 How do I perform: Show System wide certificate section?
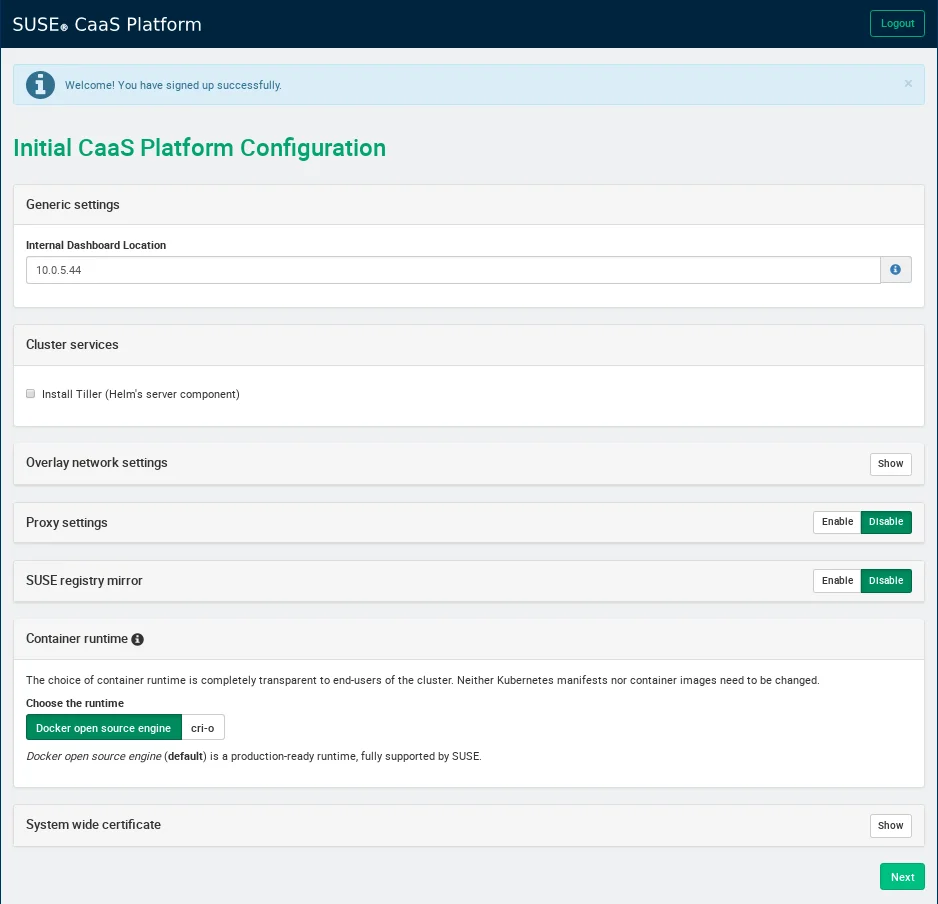tap(890, 826)
